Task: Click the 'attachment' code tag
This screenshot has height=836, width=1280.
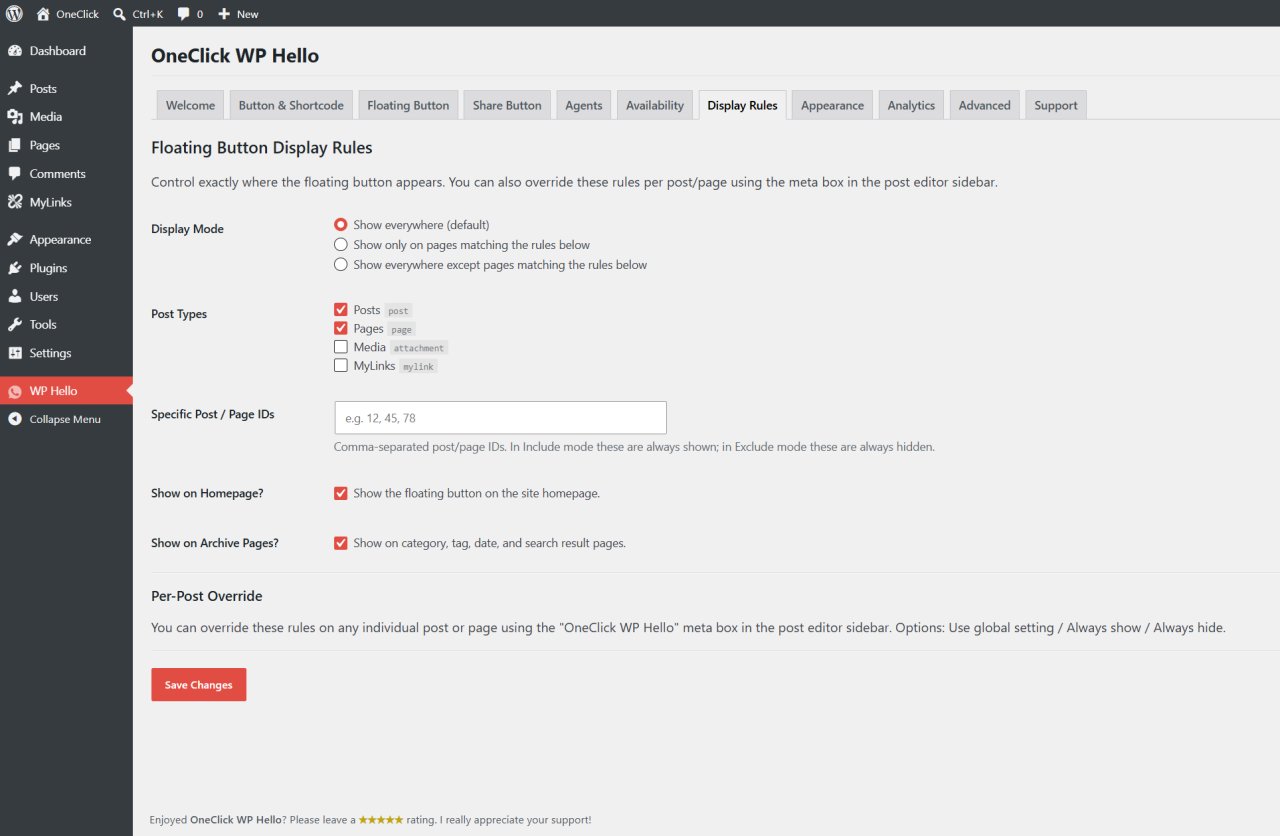Action: tap(419, 348)
